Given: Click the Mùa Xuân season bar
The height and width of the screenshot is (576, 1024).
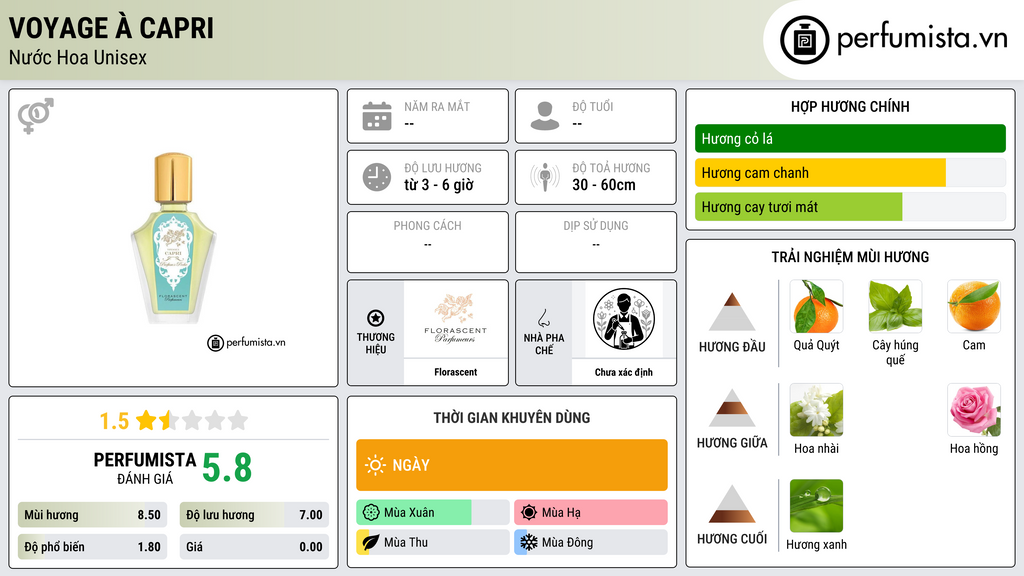Looking at the screenshot, I should (433, 513).
